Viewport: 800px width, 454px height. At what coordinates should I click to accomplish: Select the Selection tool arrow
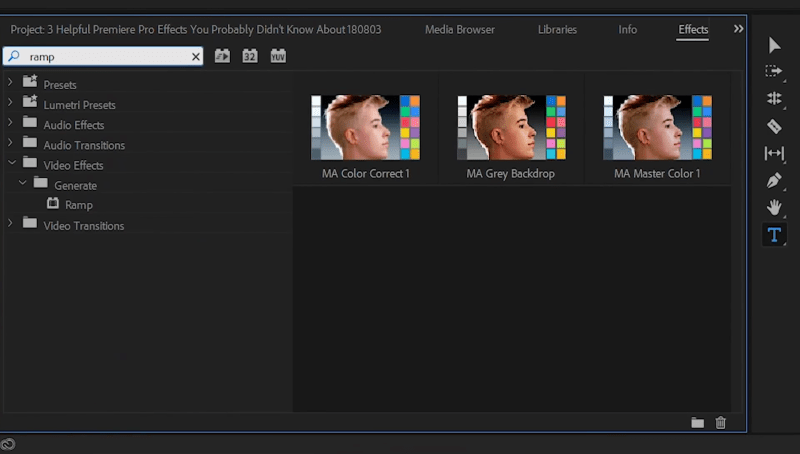pyautogui.click(x=774, y=45)
